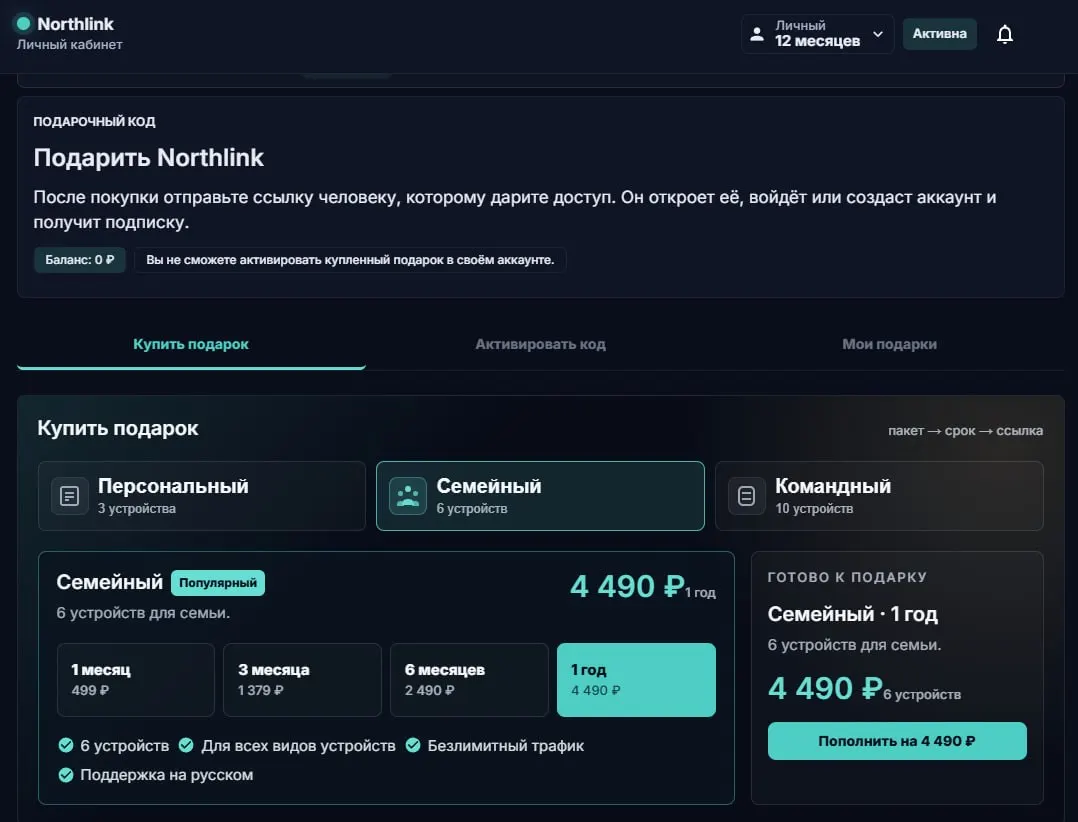1078x822 pixels.
Task: Open the Мои подарки tab
Action: [889, 344]
